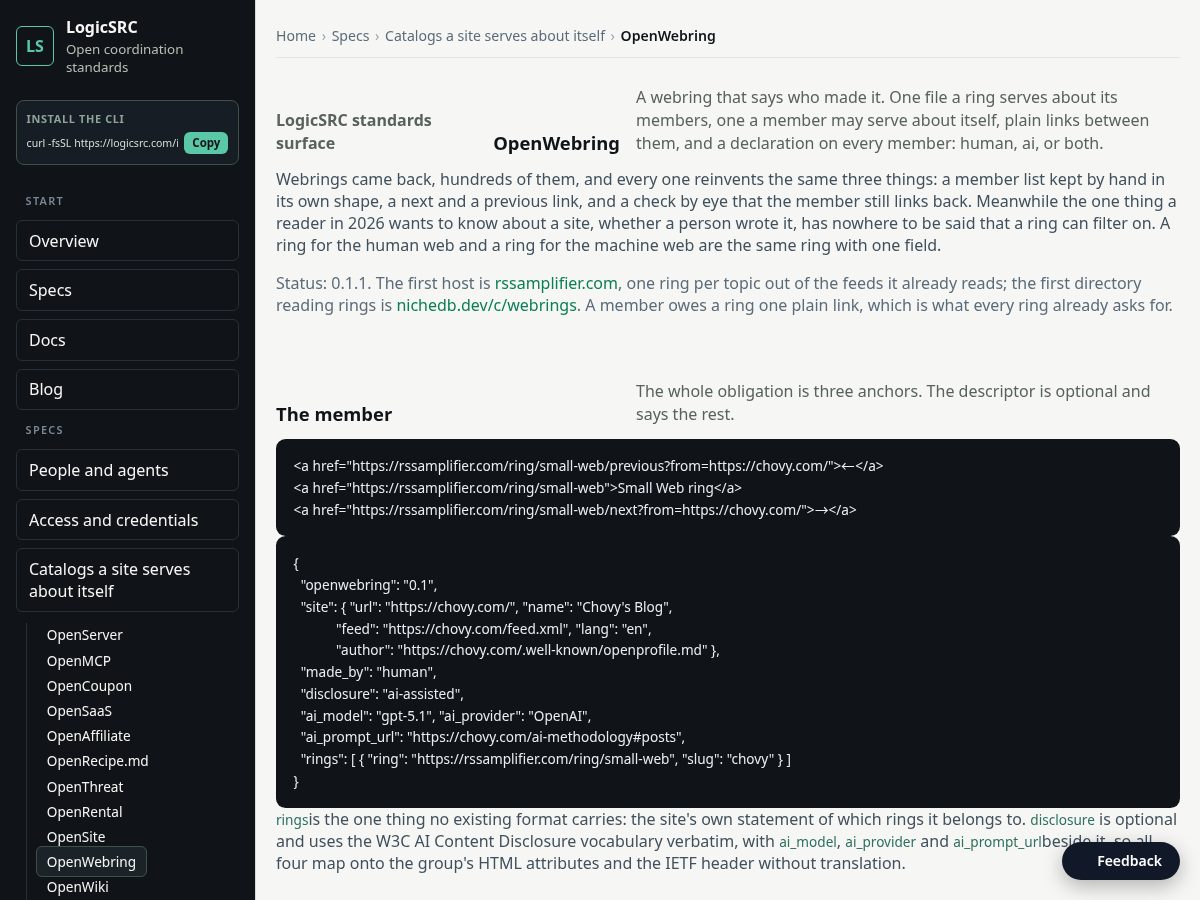Open the LogicSRC site title
This screenshot has width=1200, height=900.
pyautogui.click(x=102, y=27)
